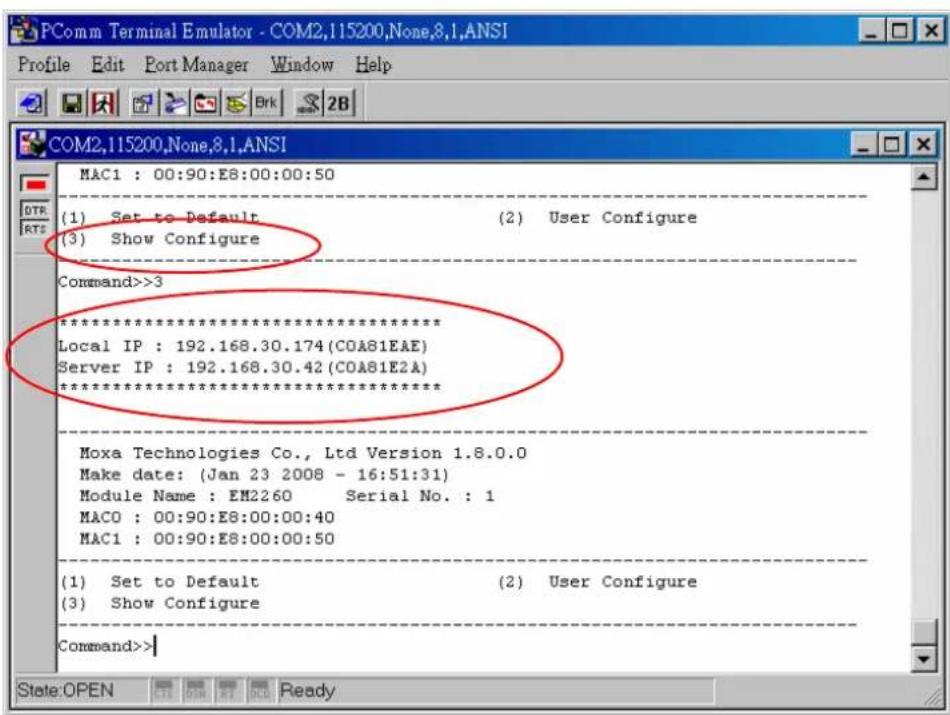Click the final Command>> prompt with the cursor

[x=107, y=646]
